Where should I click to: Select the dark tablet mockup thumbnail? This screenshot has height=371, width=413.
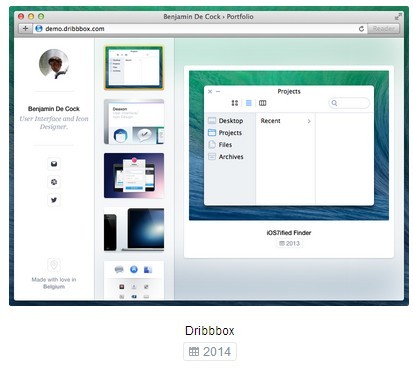(x=134, y=176)
